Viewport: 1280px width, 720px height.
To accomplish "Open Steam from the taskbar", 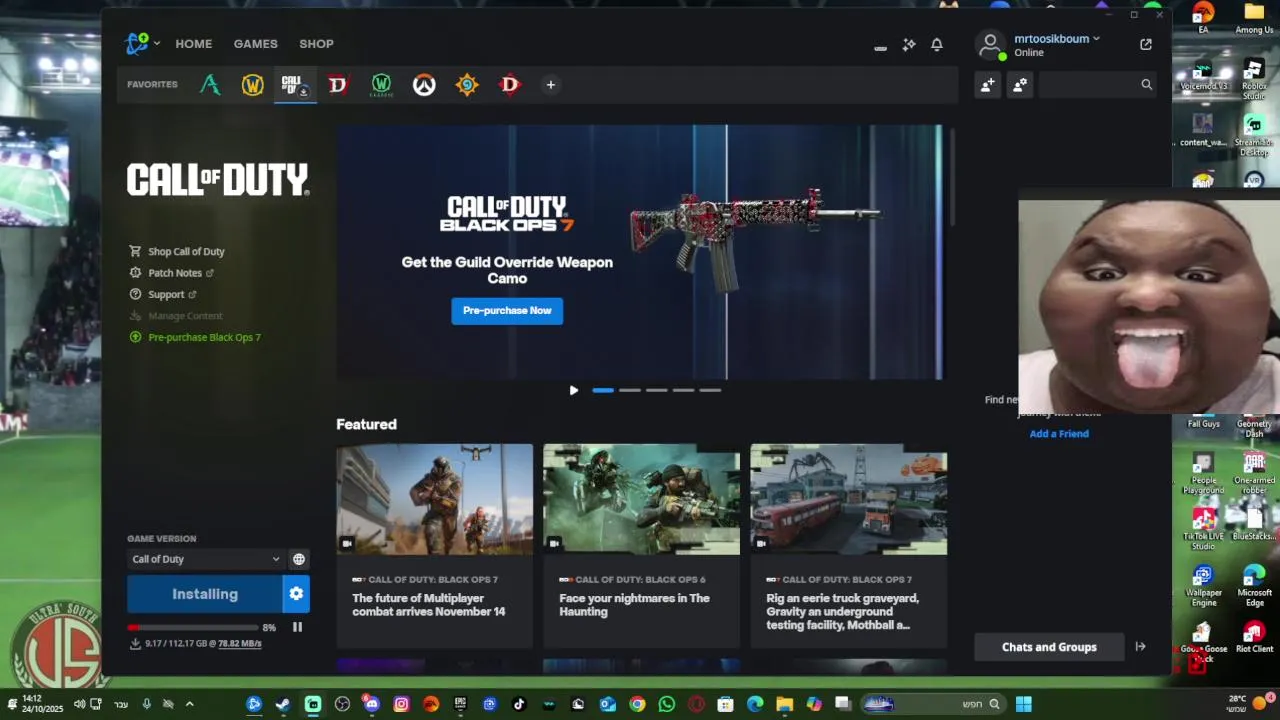I will 283,704.
